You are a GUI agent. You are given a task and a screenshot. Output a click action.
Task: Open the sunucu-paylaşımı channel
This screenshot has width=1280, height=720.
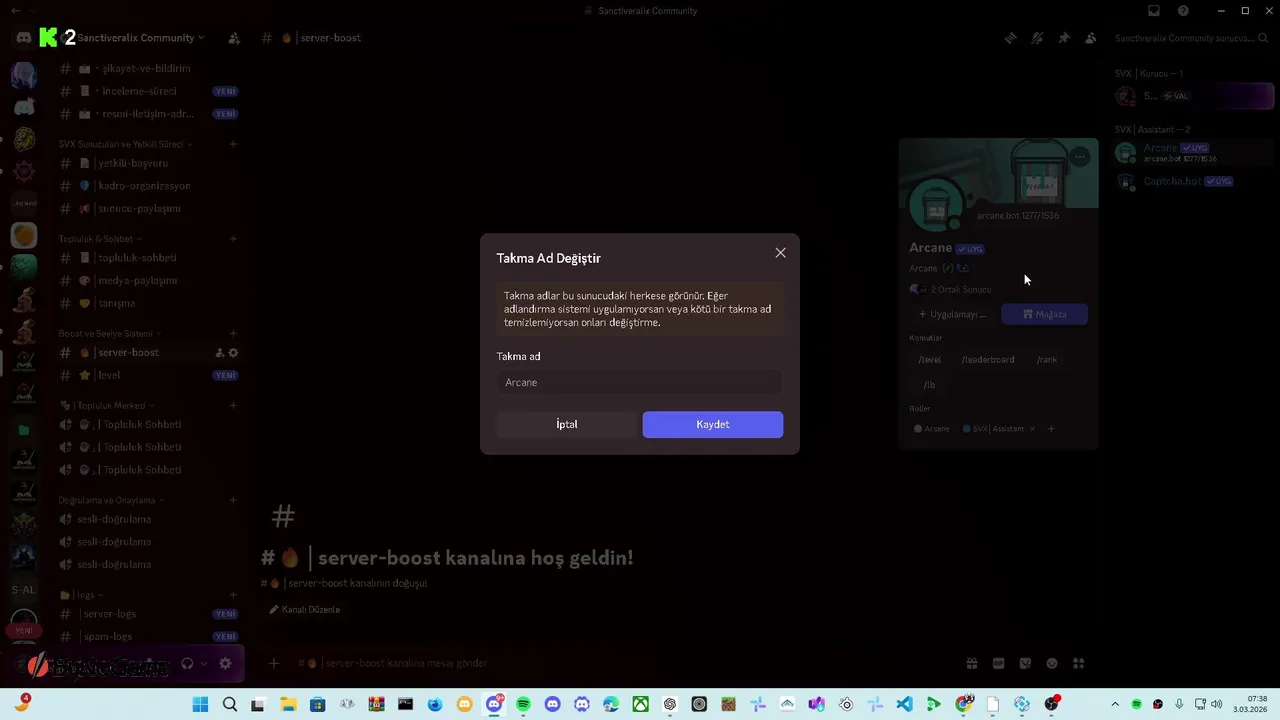coord(147,209)
